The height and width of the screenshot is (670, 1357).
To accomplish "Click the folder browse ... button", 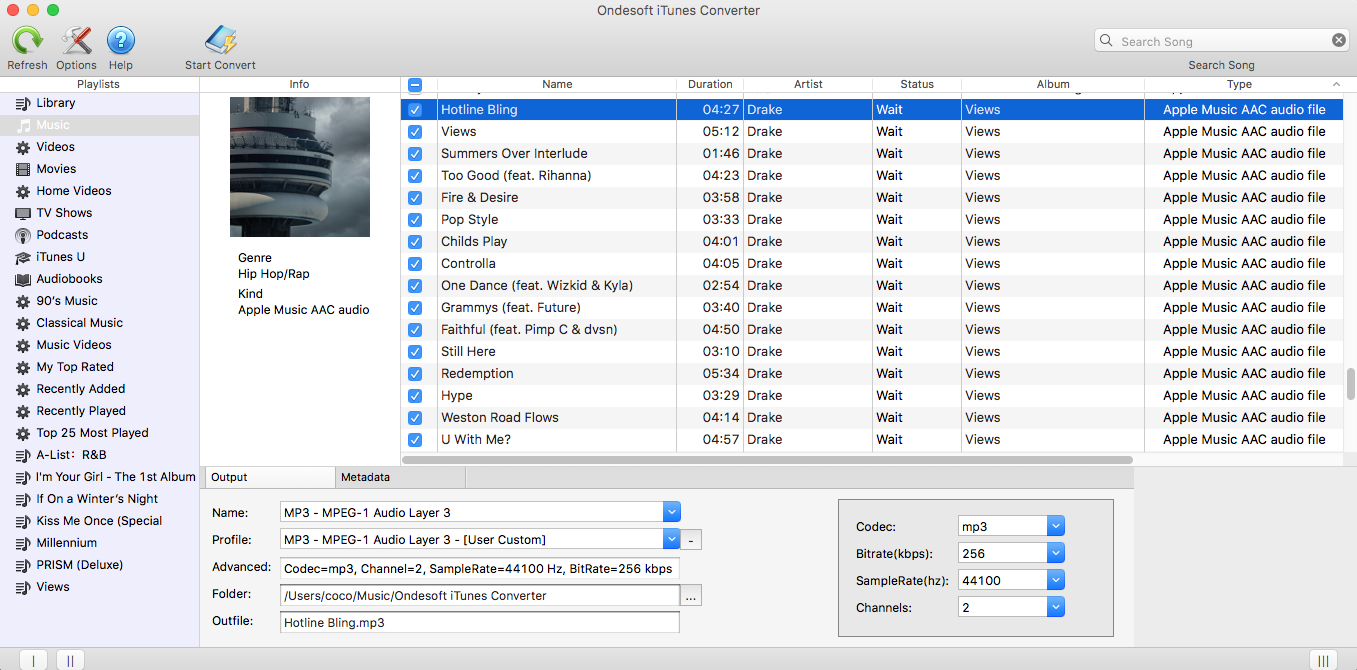I will coord(692,596).
